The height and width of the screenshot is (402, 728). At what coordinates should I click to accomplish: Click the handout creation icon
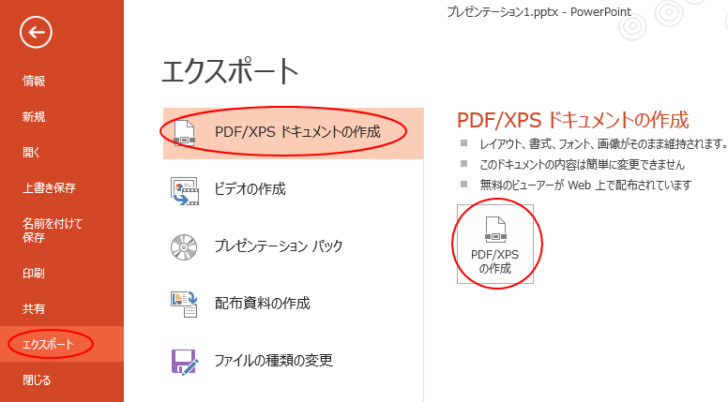(184, 304)
